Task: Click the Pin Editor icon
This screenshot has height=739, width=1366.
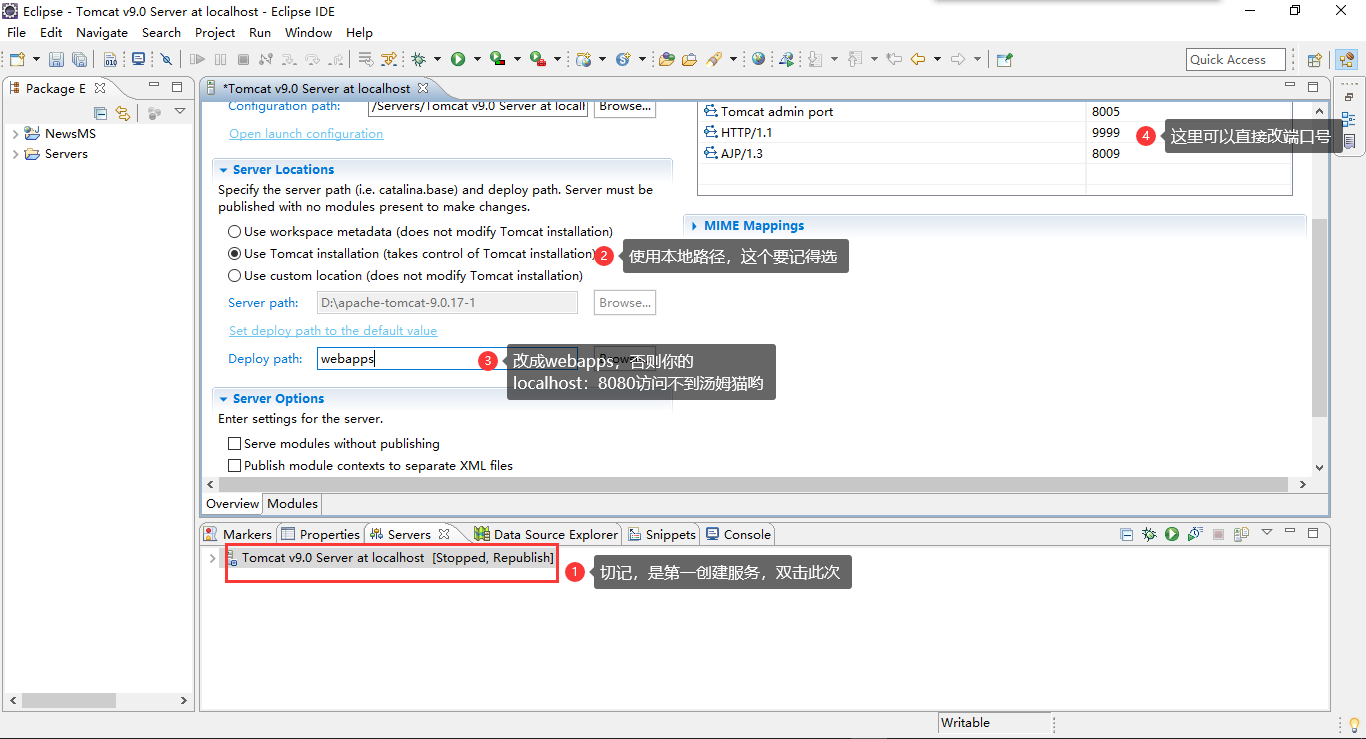Action: point(1004,59)
